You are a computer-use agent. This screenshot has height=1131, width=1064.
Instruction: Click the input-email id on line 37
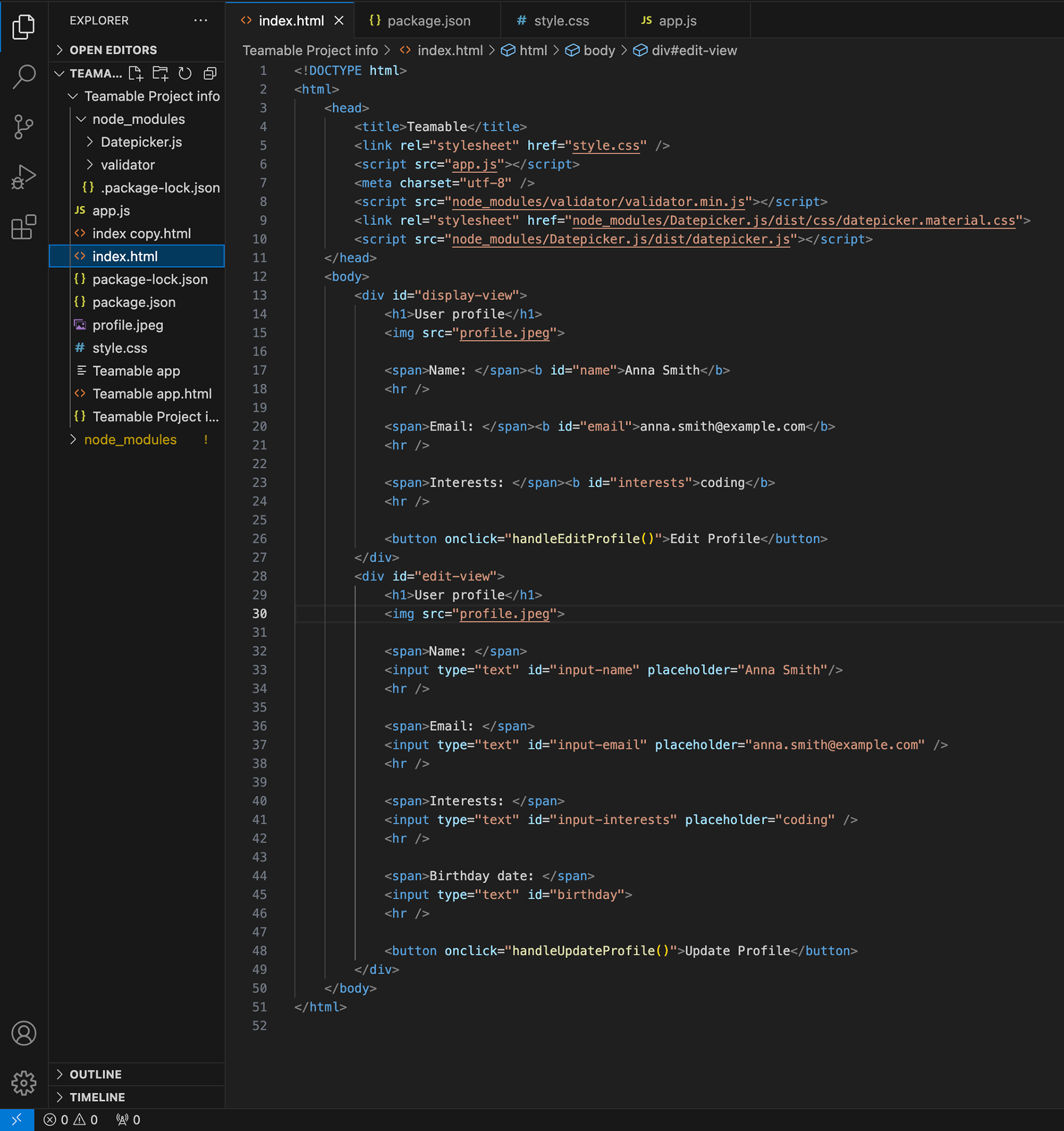coord(598,745)
